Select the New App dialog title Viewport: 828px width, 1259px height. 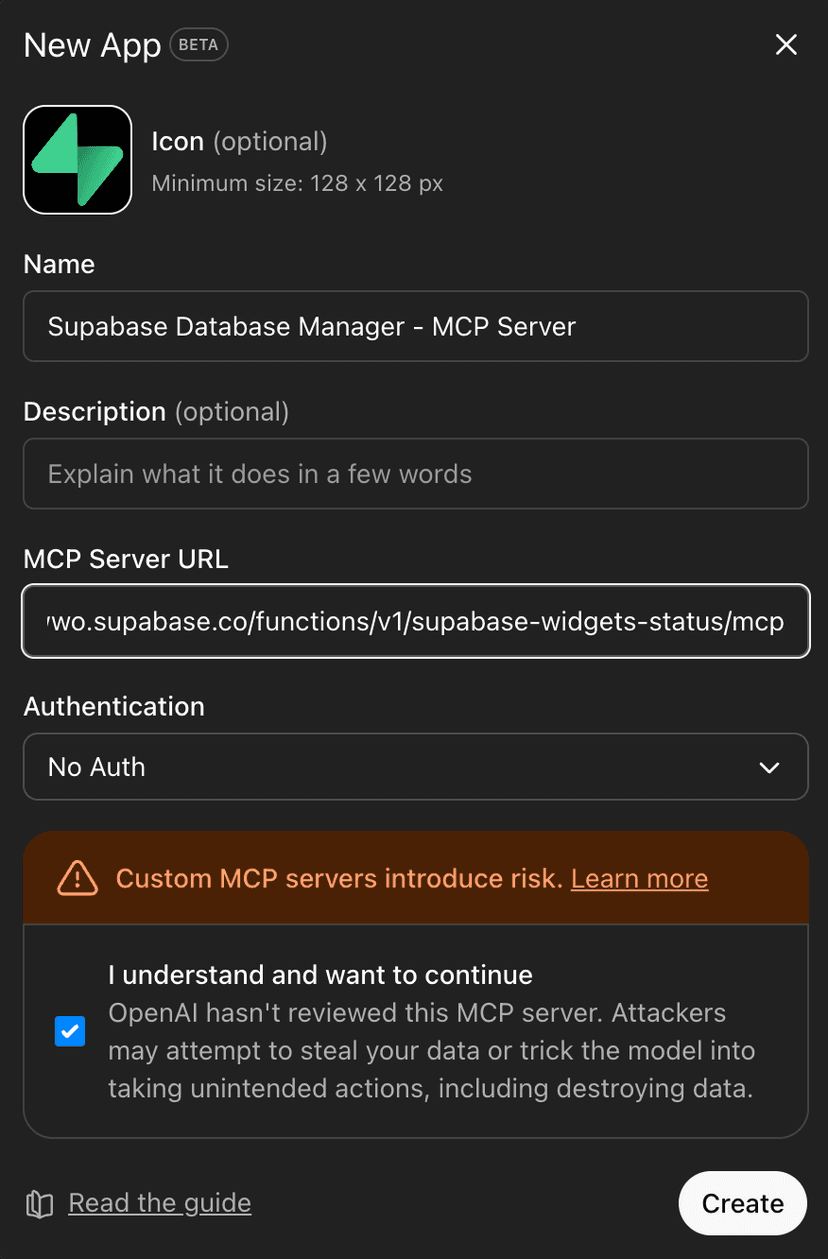coord(92,44)
